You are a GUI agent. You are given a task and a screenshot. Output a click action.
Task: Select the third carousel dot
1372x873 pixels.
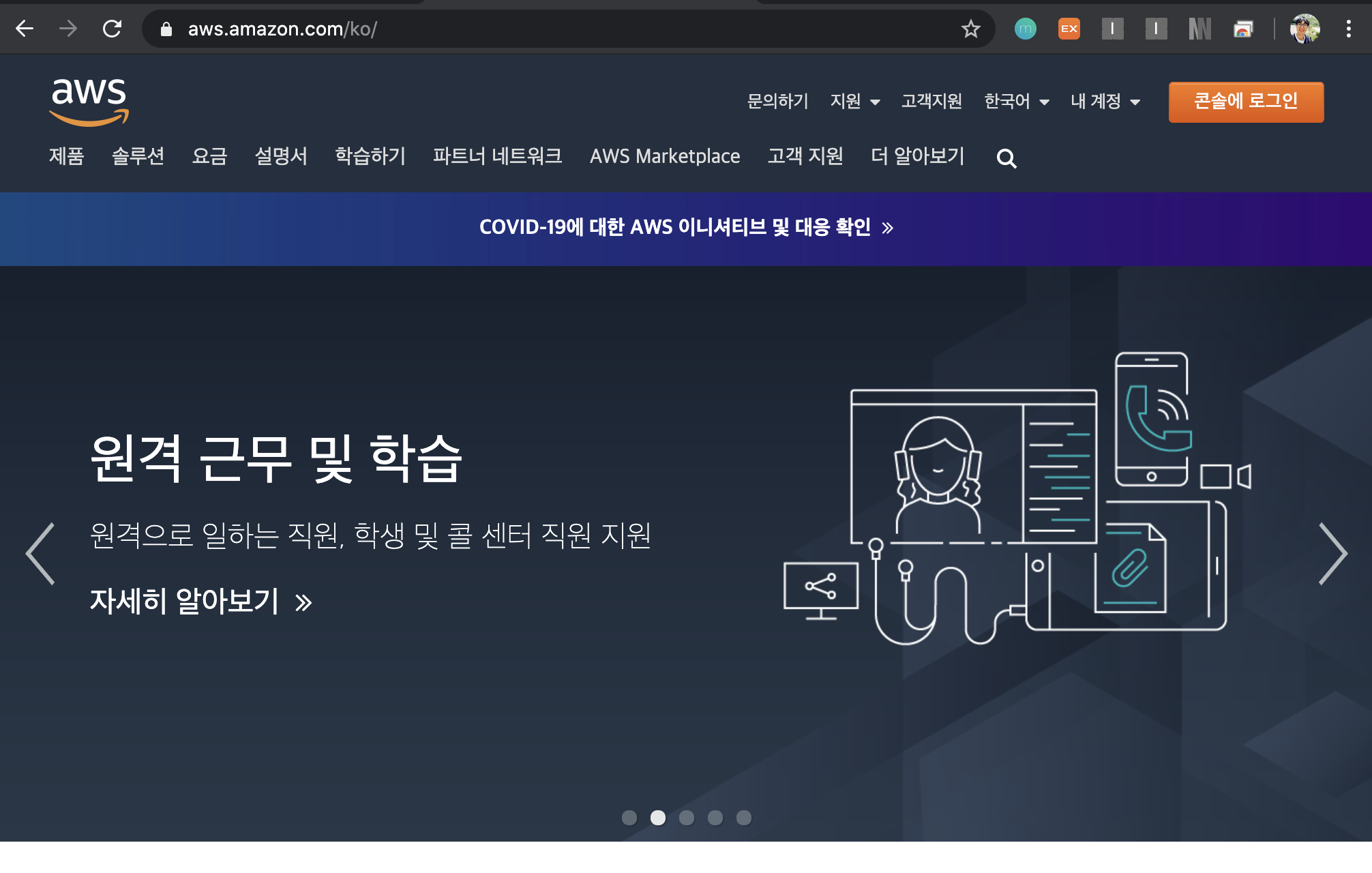[x=686, y=817]
